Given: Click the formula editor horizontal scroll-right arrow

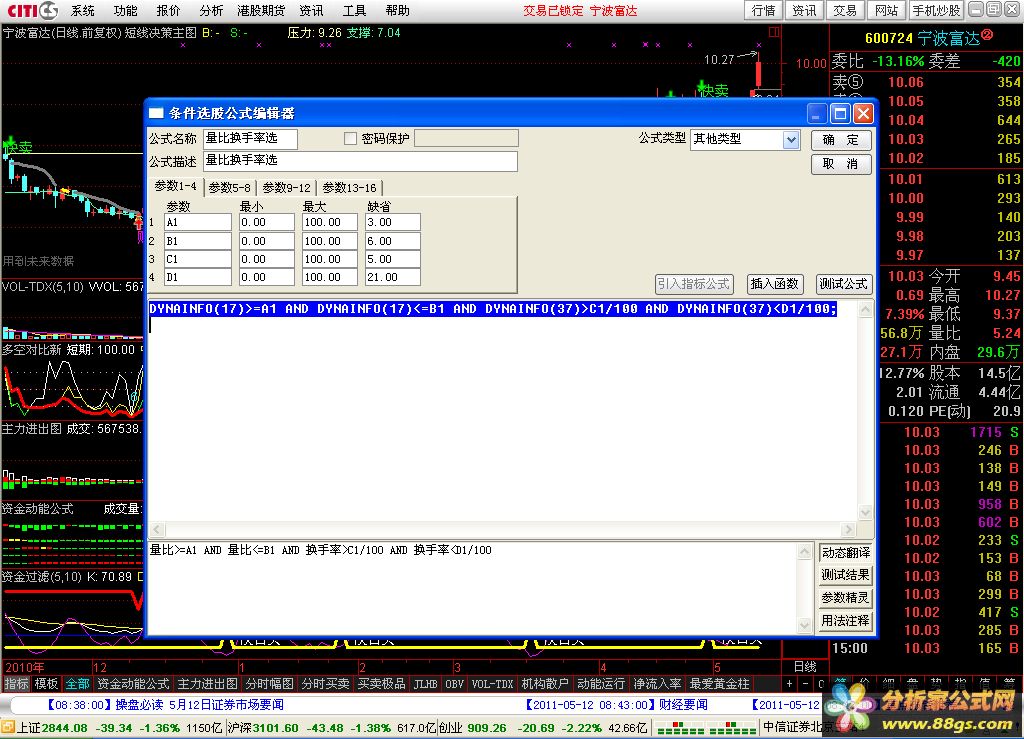Looking at the screenshot, I should (848, 529).
